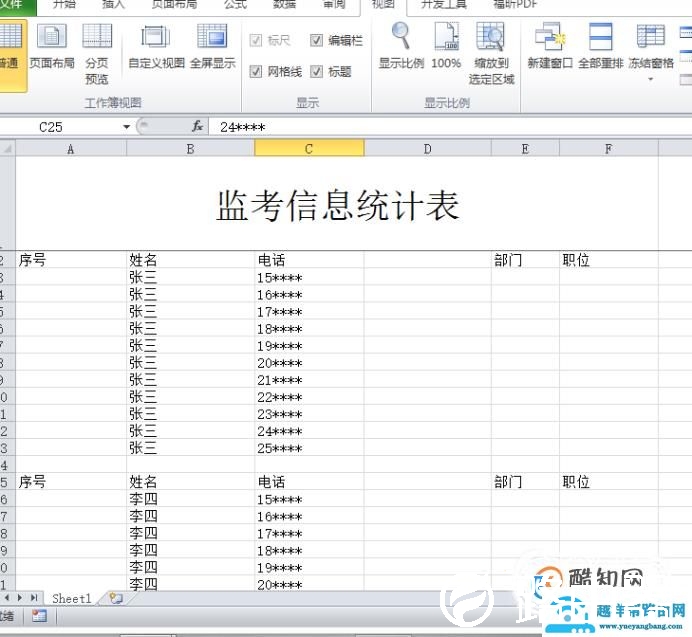
Task: Select column C header
Action: [309, 149]
